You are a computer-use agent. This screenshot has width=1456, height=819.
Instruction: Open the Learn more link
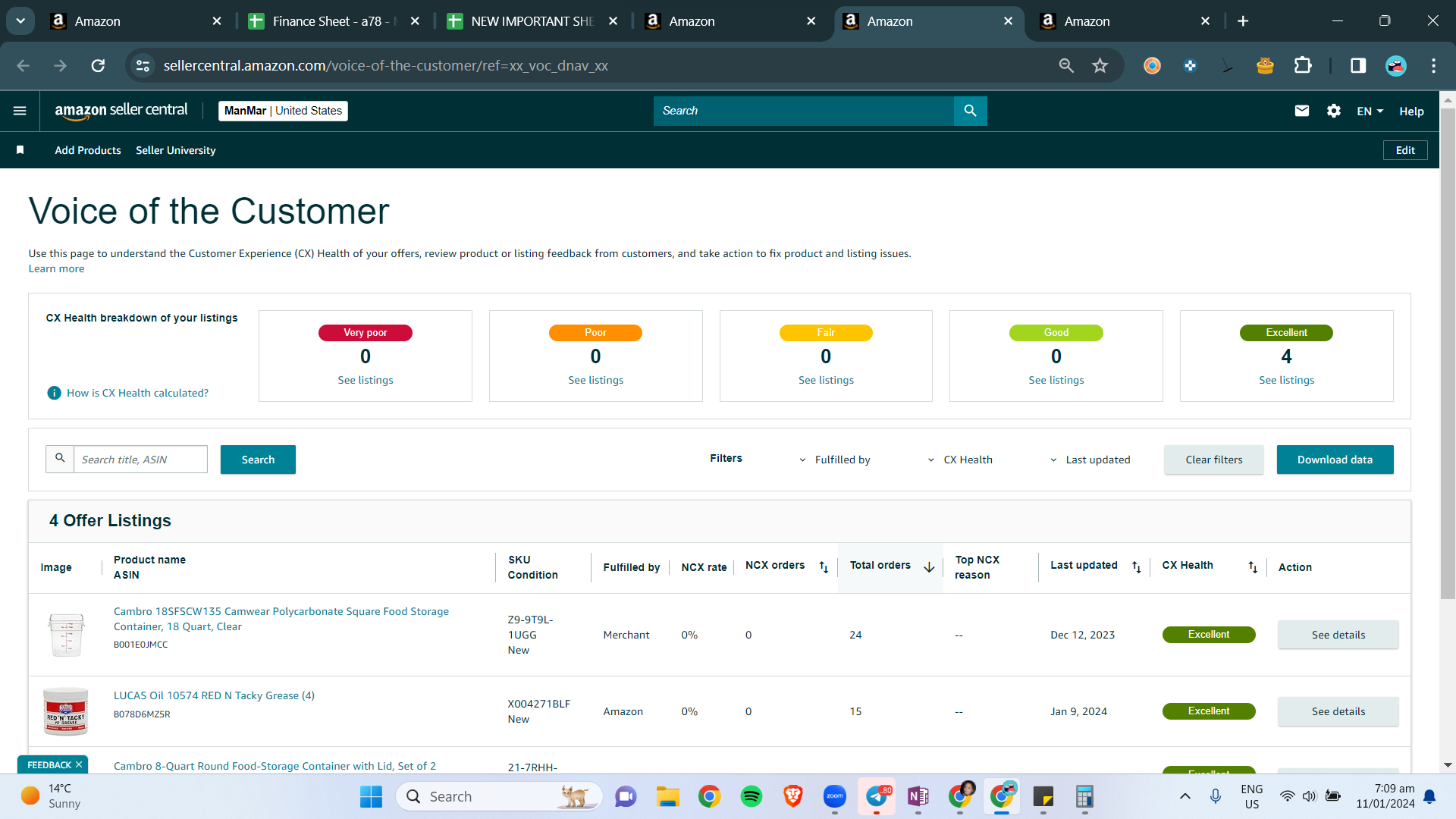click(56, 268)
